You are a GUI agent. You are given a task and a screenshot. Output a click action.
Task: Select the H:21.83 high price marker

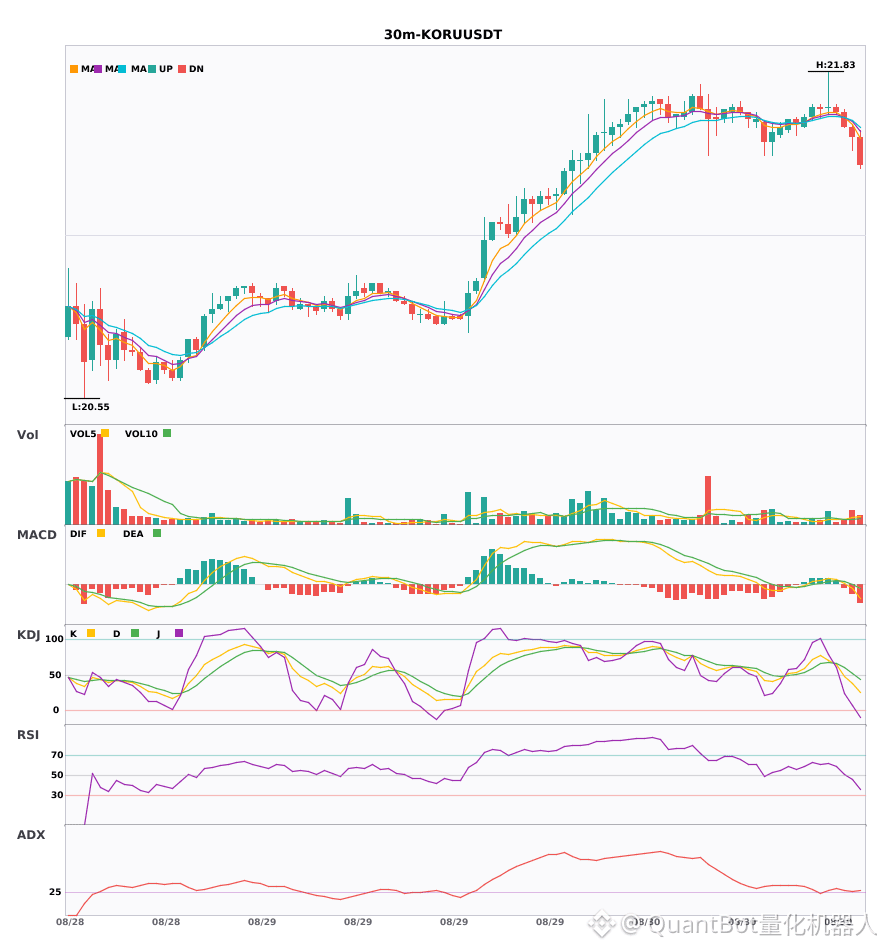coord(835,65)
